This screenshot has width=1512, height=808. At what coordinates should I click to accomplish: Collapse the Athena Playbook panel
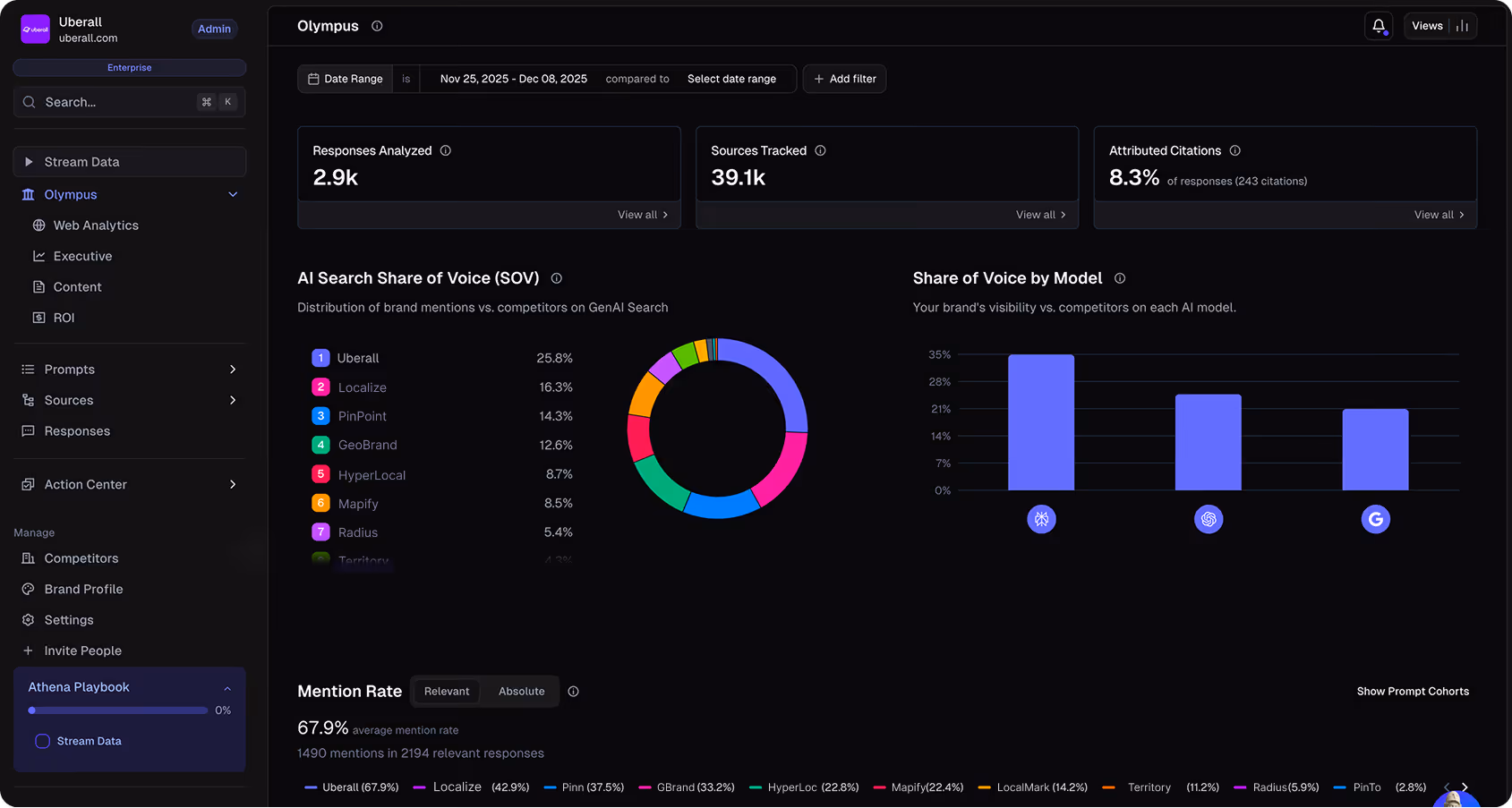(226, 687)
